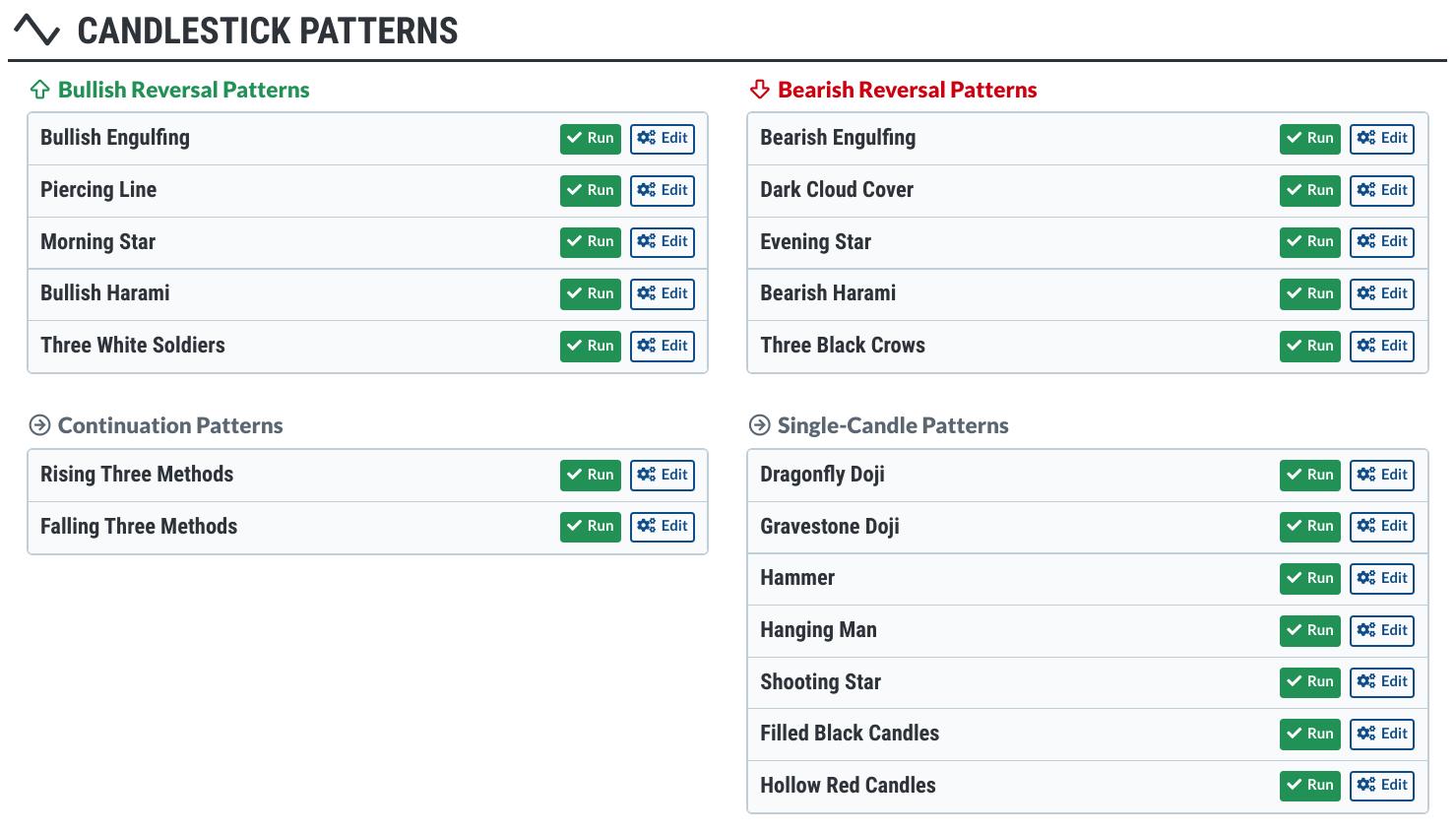Click the checkmark icon on Hammer's Run
This screenshot has height=832, width=1456.
(1294, 578)
